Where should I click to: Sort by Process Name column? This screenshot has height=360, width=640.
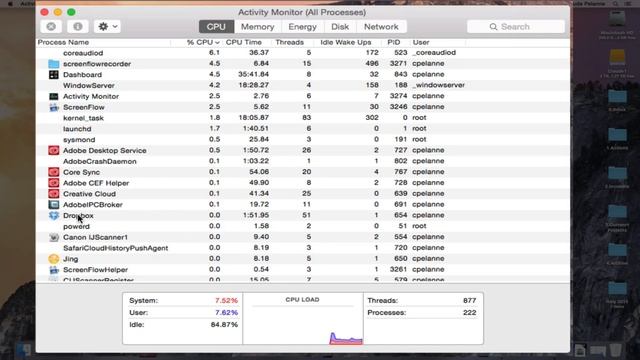[x=63, y=42]
